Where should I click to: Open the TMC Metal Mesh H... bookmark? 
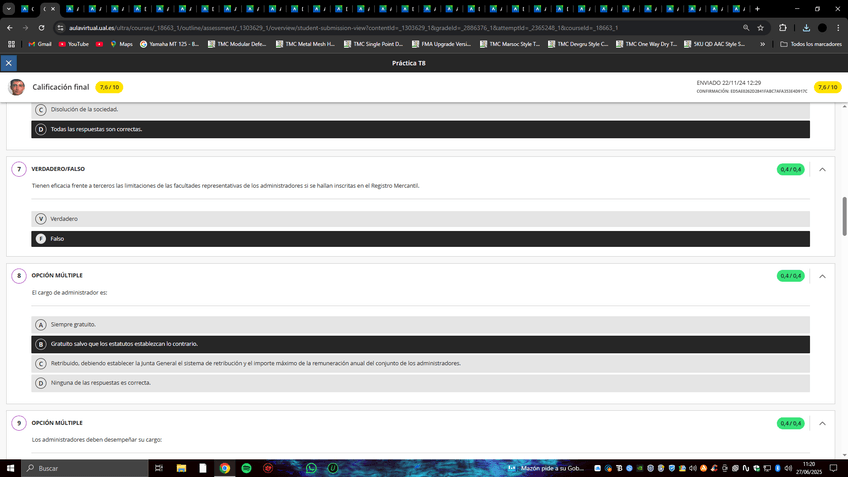pyautogui.click(x=306, y=44)
